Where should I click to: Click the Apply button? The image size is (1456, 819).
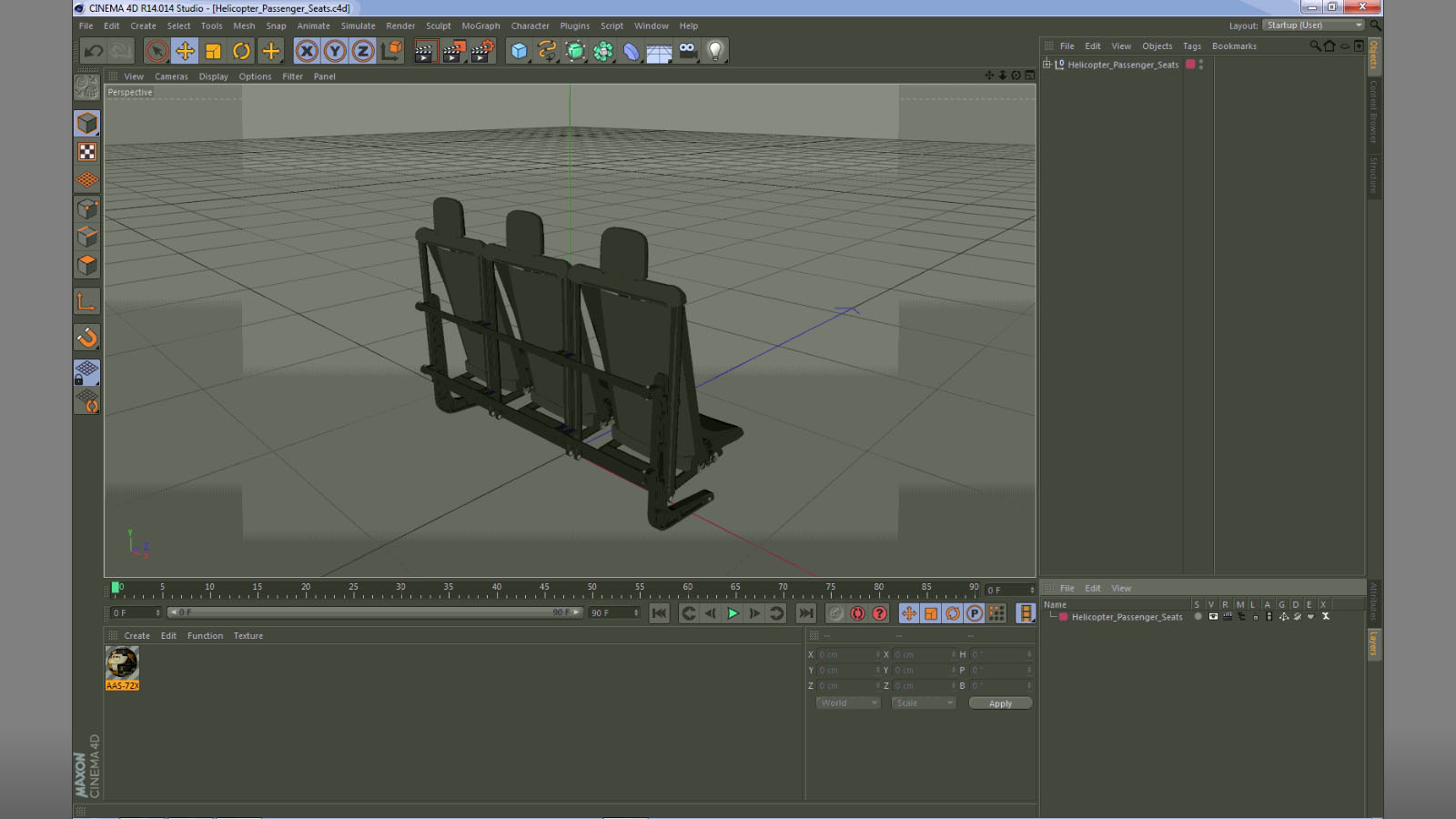1000,703
